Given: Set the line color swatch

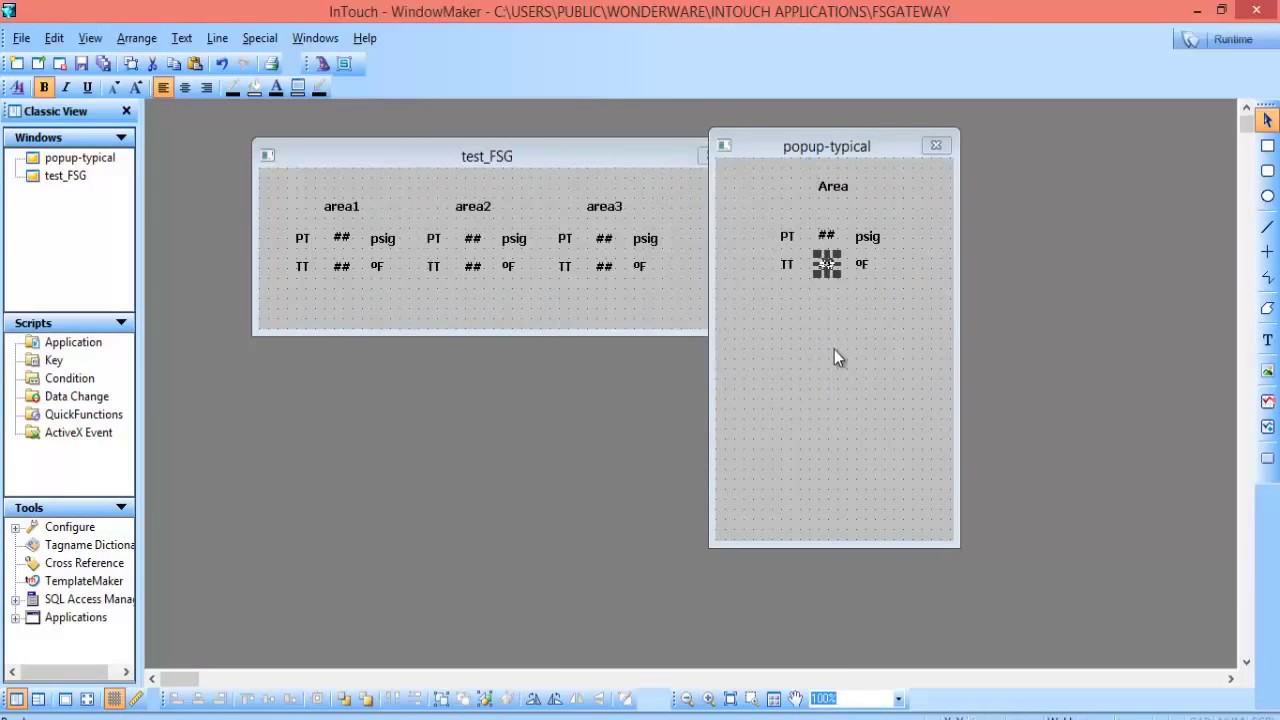Looking at the screenshot, I should (x=233, y=88).
